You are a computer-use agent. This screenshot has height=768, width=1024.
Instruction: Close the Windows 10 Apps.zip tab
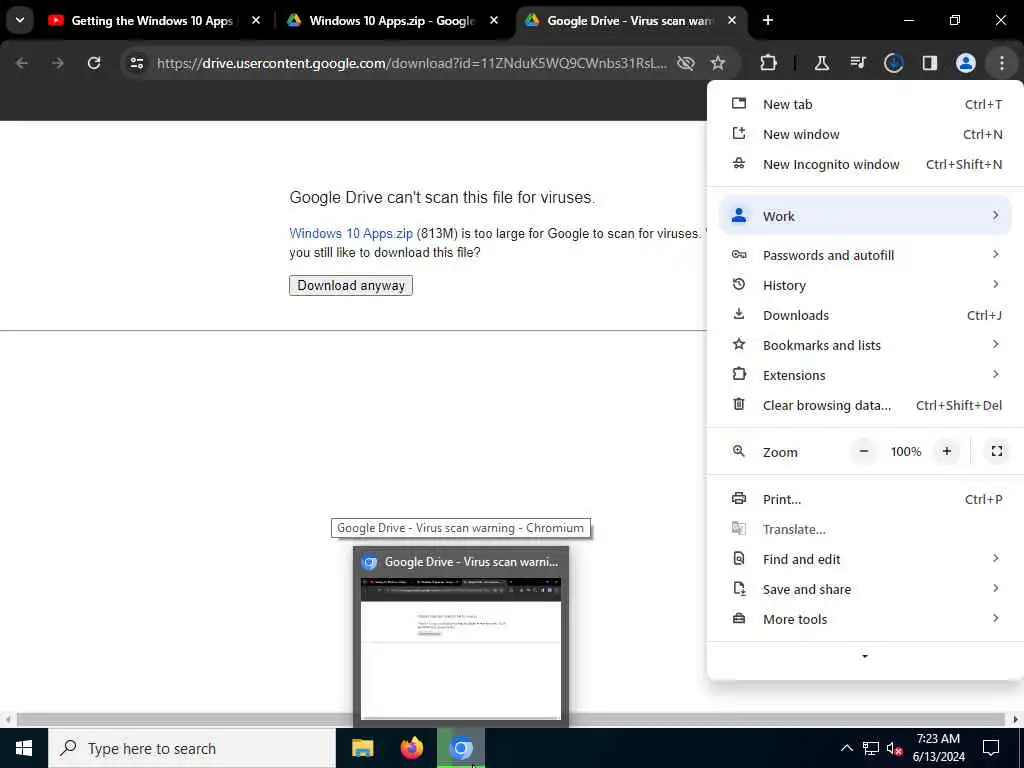coord(494,21)
